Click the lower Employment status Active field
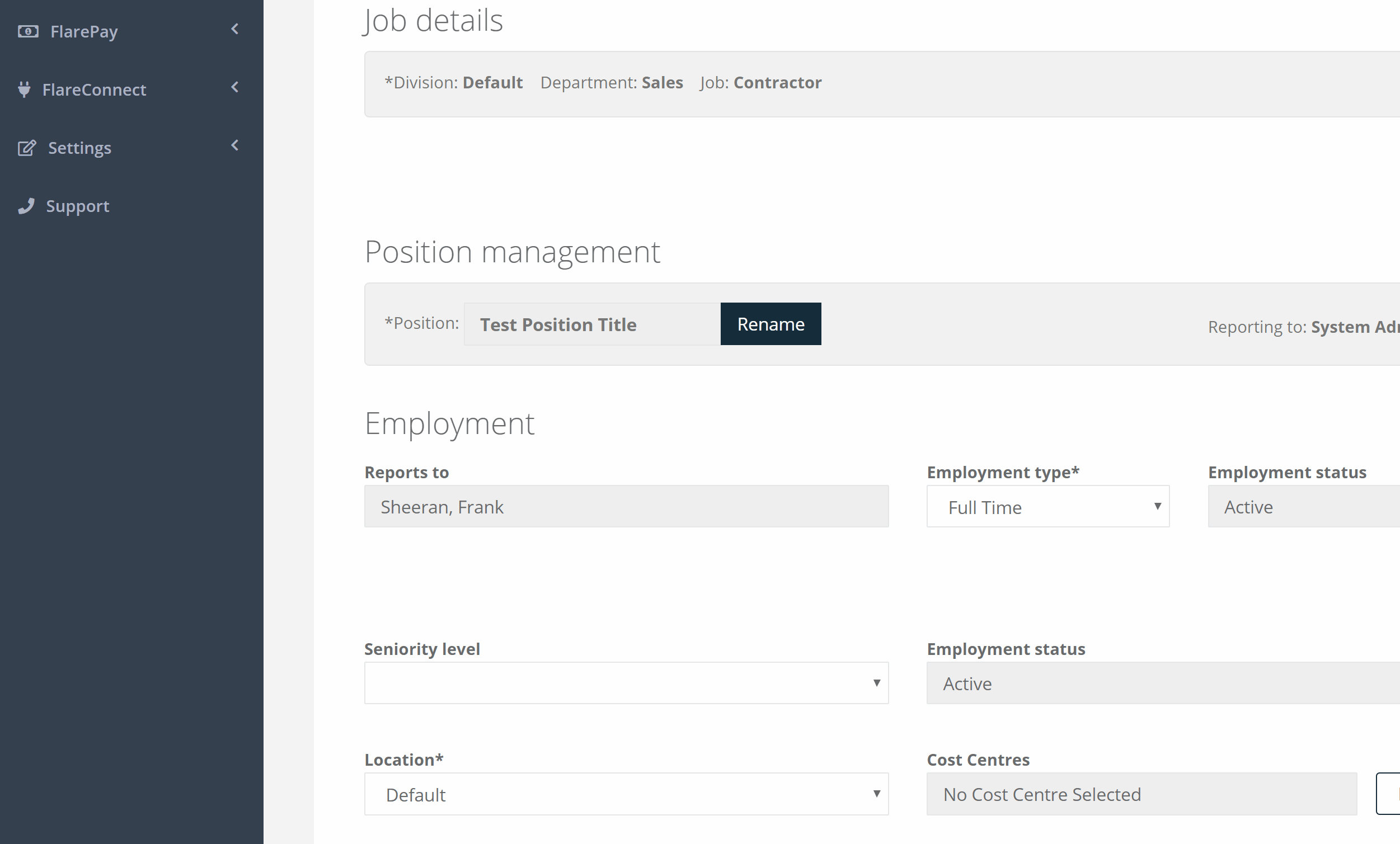The image size is (1400, 844). click(x=1163, y=683)
